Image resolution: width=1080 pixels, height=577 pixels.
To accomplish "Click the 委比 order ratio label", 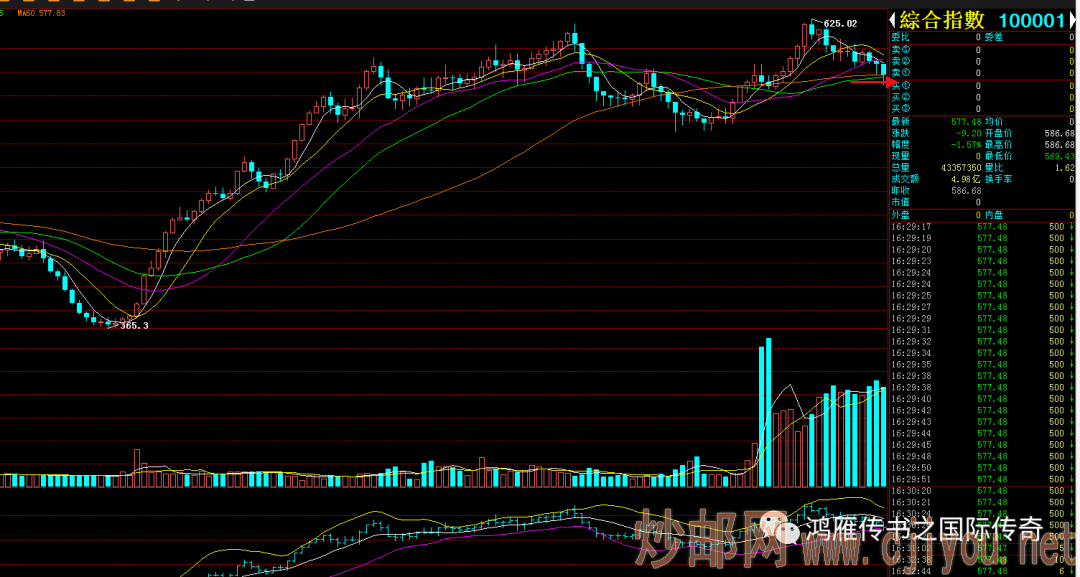I will (x=900, y=37).
